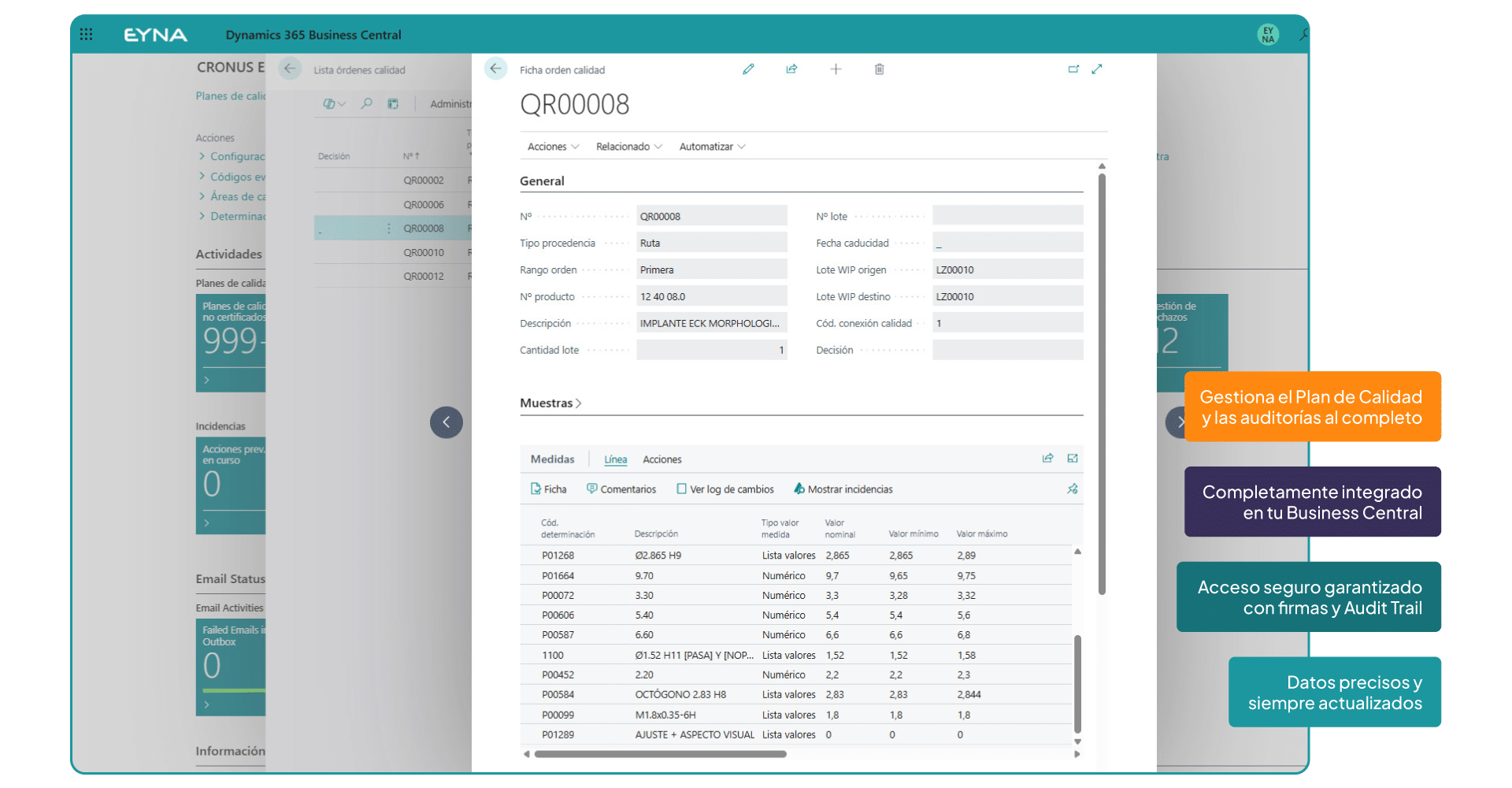Screen dimensions: 1512x788
Task: Open the Acciones prev. en curso tile
Action: click(x=231, y=485)
